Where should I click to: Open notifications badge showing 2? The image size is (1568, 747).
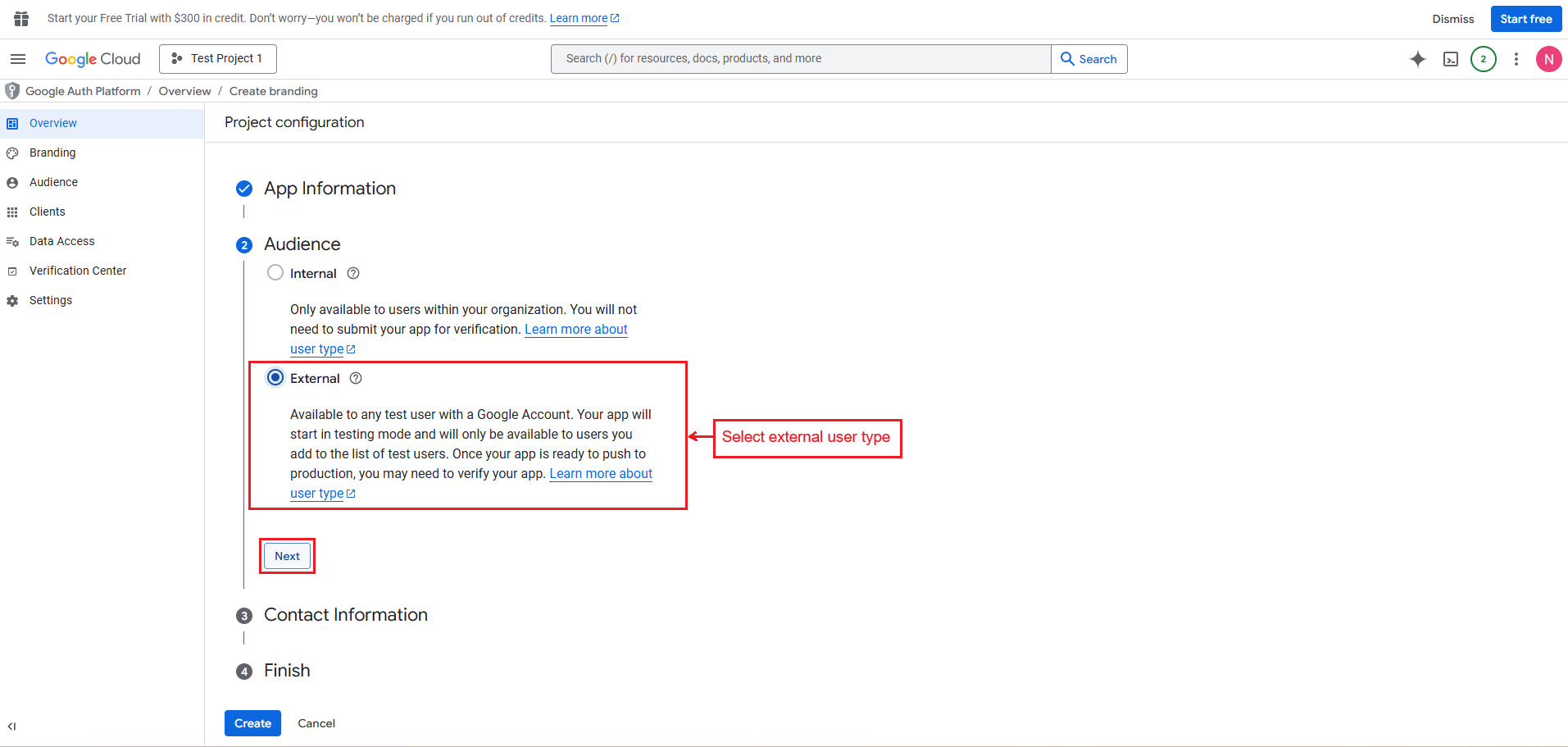(1483, 59)
